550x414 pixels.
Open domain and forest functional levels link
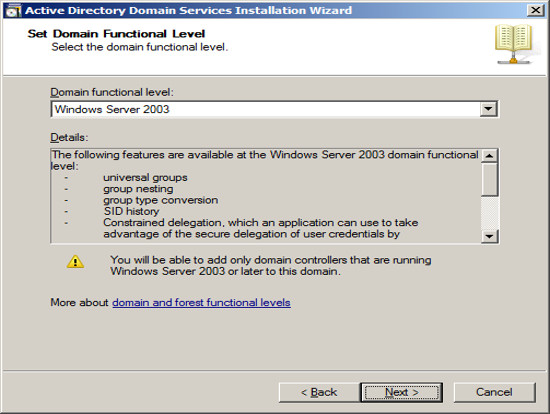point(201,302)
